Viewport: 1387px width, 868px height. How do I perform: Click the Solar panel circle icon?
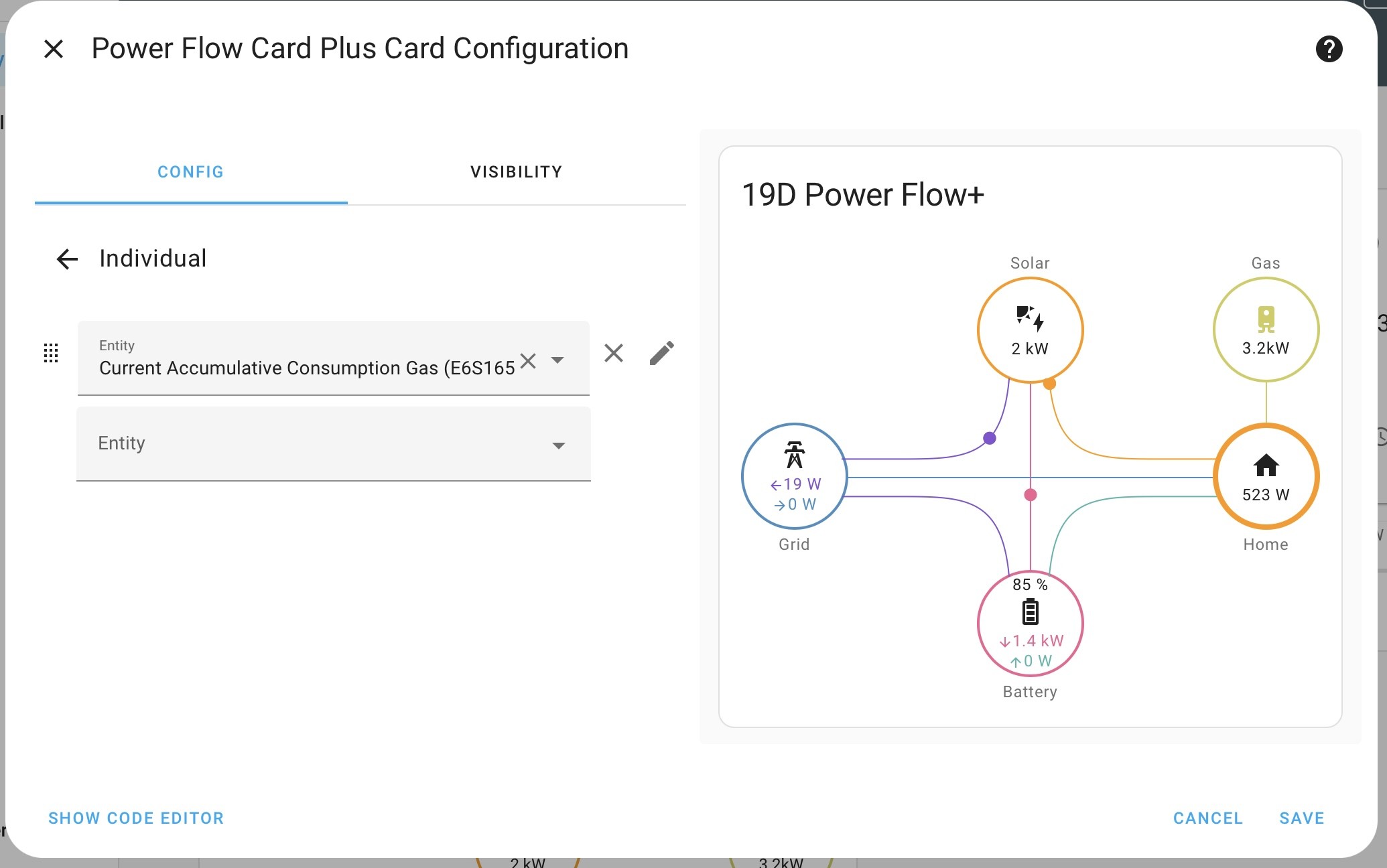[x=1030, y=330]
